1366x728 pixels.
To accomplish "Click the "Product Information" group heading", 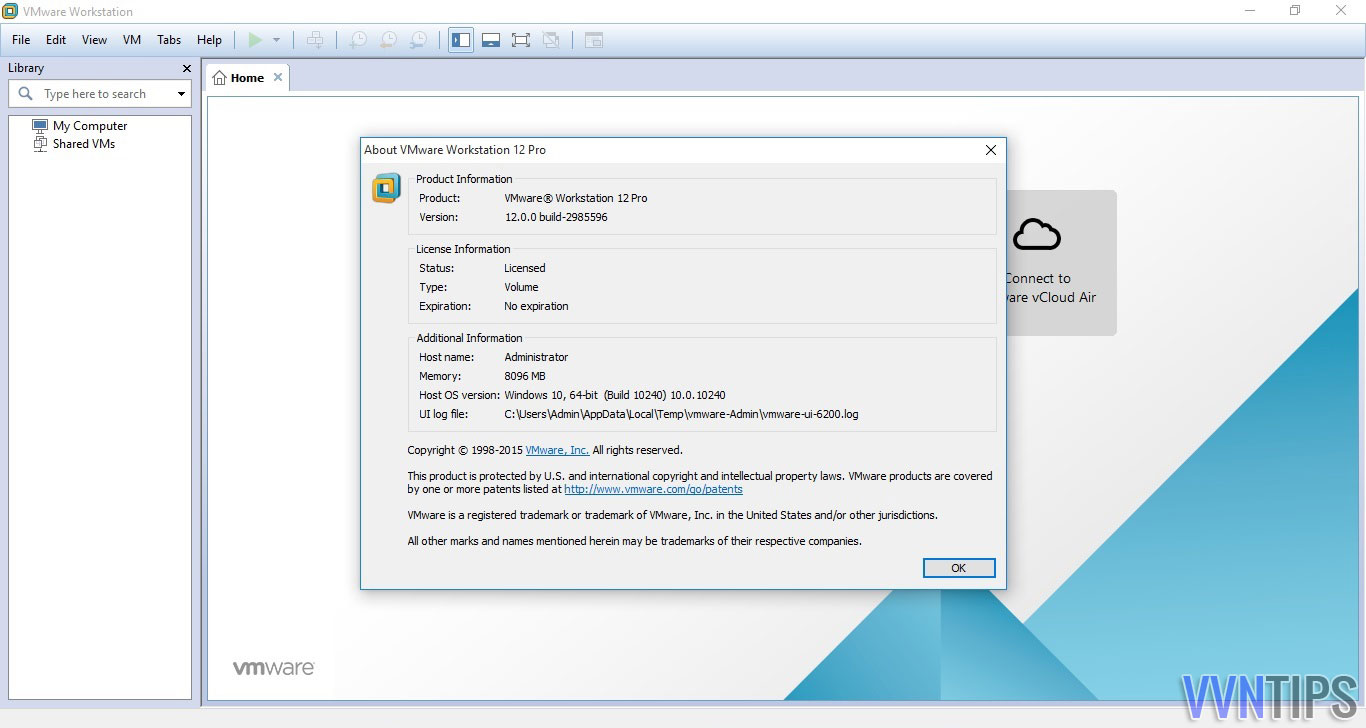I will [464, 179].
